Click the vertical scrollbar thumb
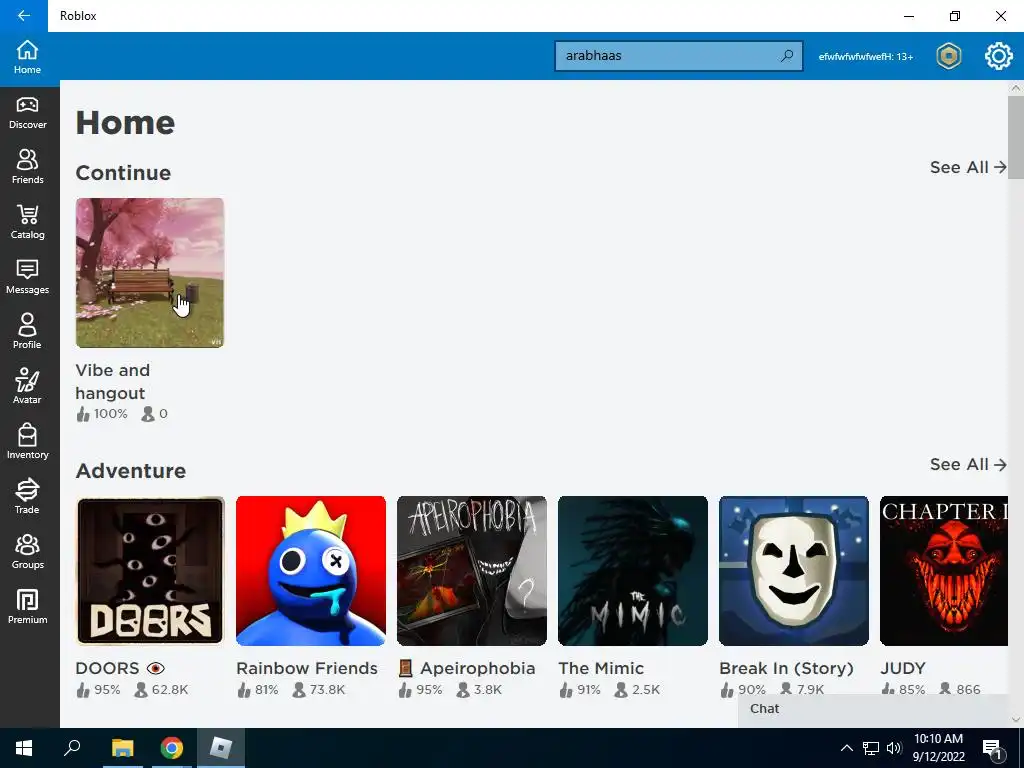The width and height of the screenshot is (1024, 768). [1016, 137]
